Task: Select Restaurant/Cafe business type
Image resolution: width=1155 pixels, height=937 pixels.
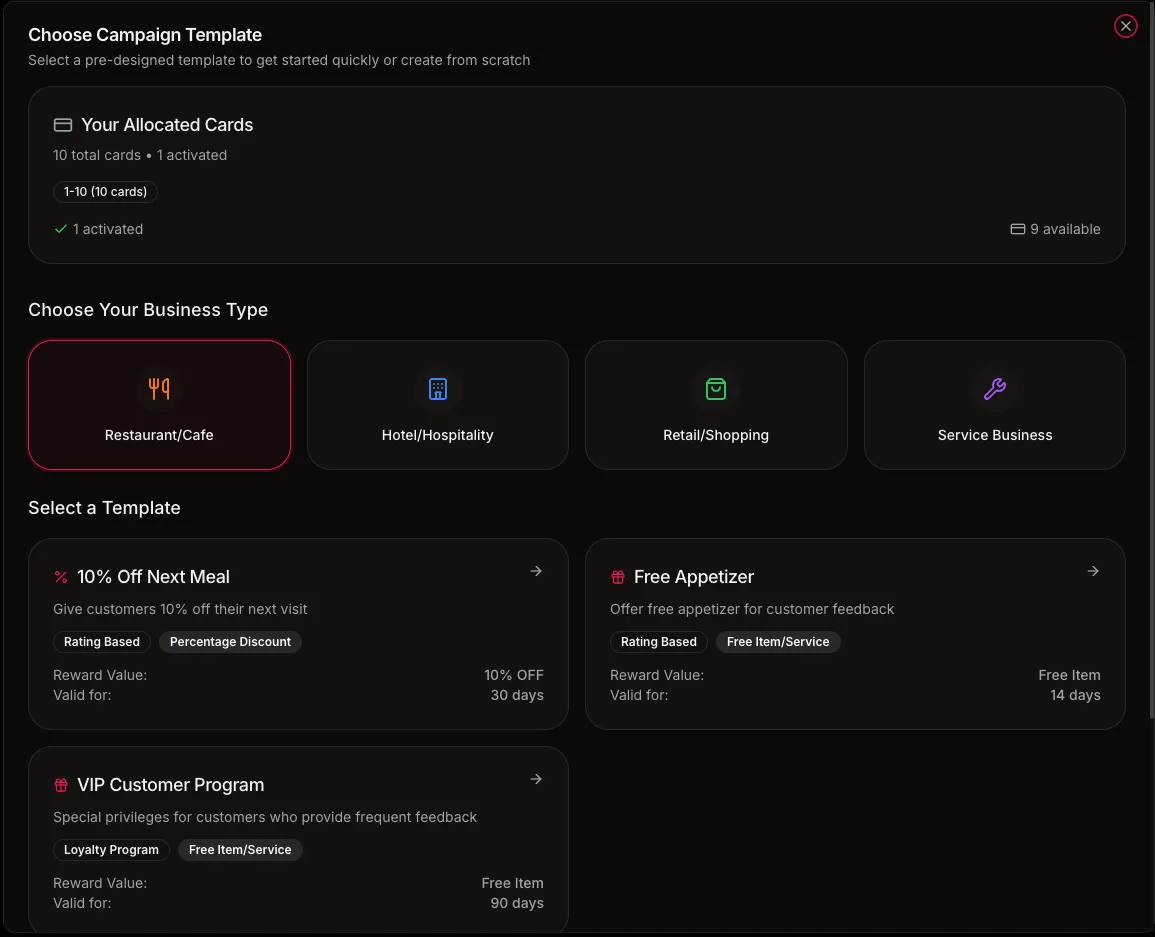Action: [159, 435]
